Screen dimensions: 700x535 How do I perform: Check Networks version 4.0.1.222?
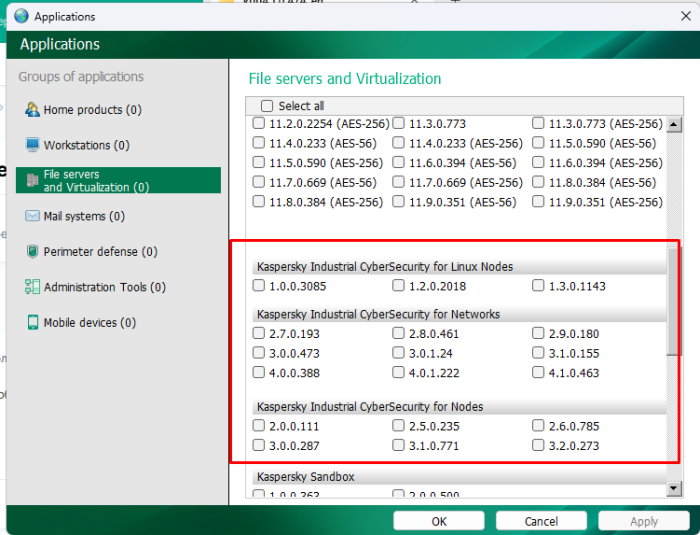(x=398, y=373)
